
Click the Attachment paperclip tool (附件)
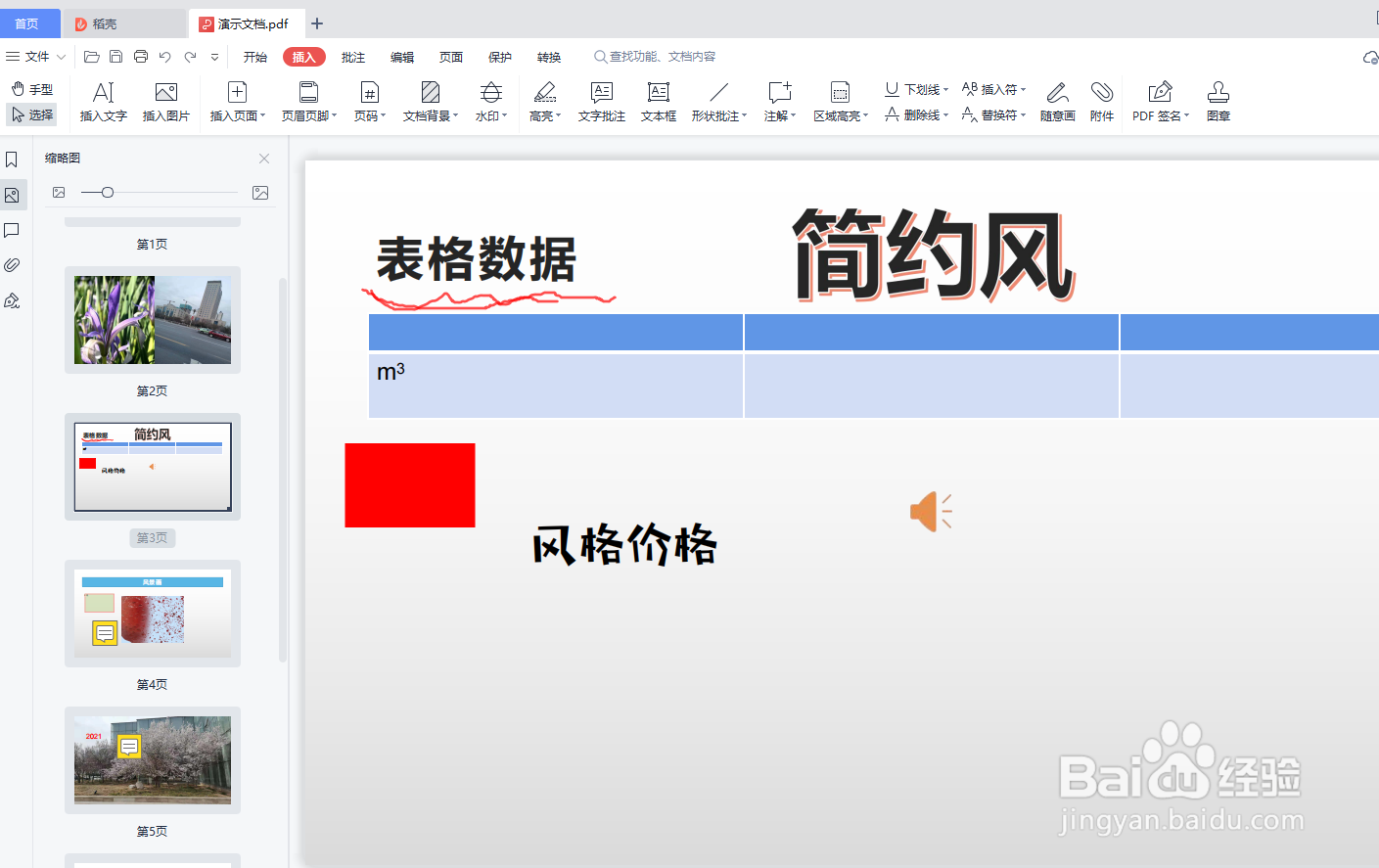1102,102
